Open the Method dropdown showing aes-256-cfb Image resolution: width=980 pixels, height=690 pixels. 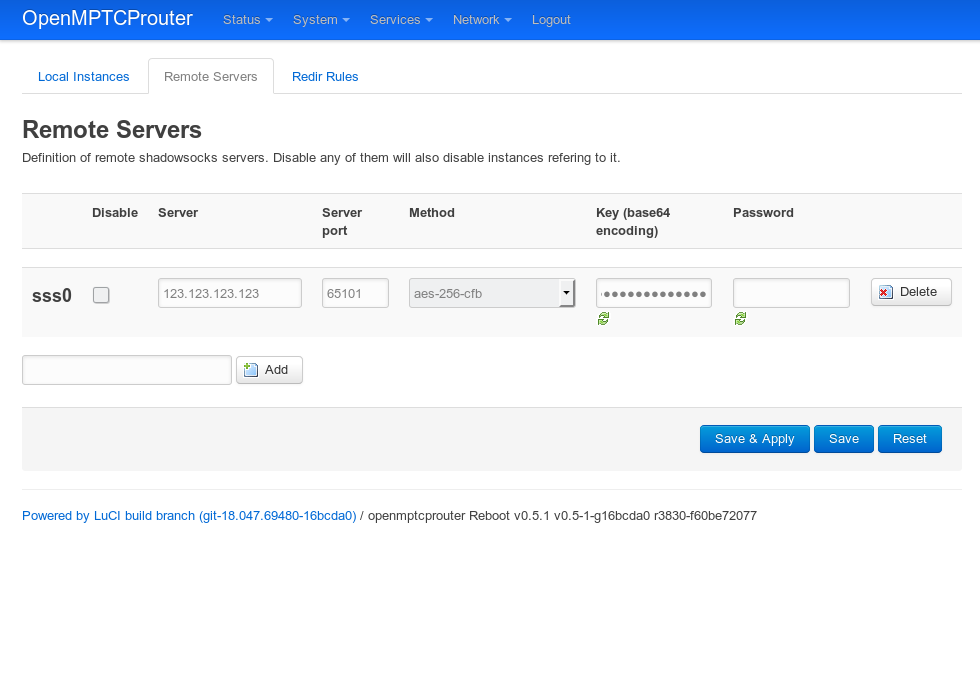click(491, 292)
